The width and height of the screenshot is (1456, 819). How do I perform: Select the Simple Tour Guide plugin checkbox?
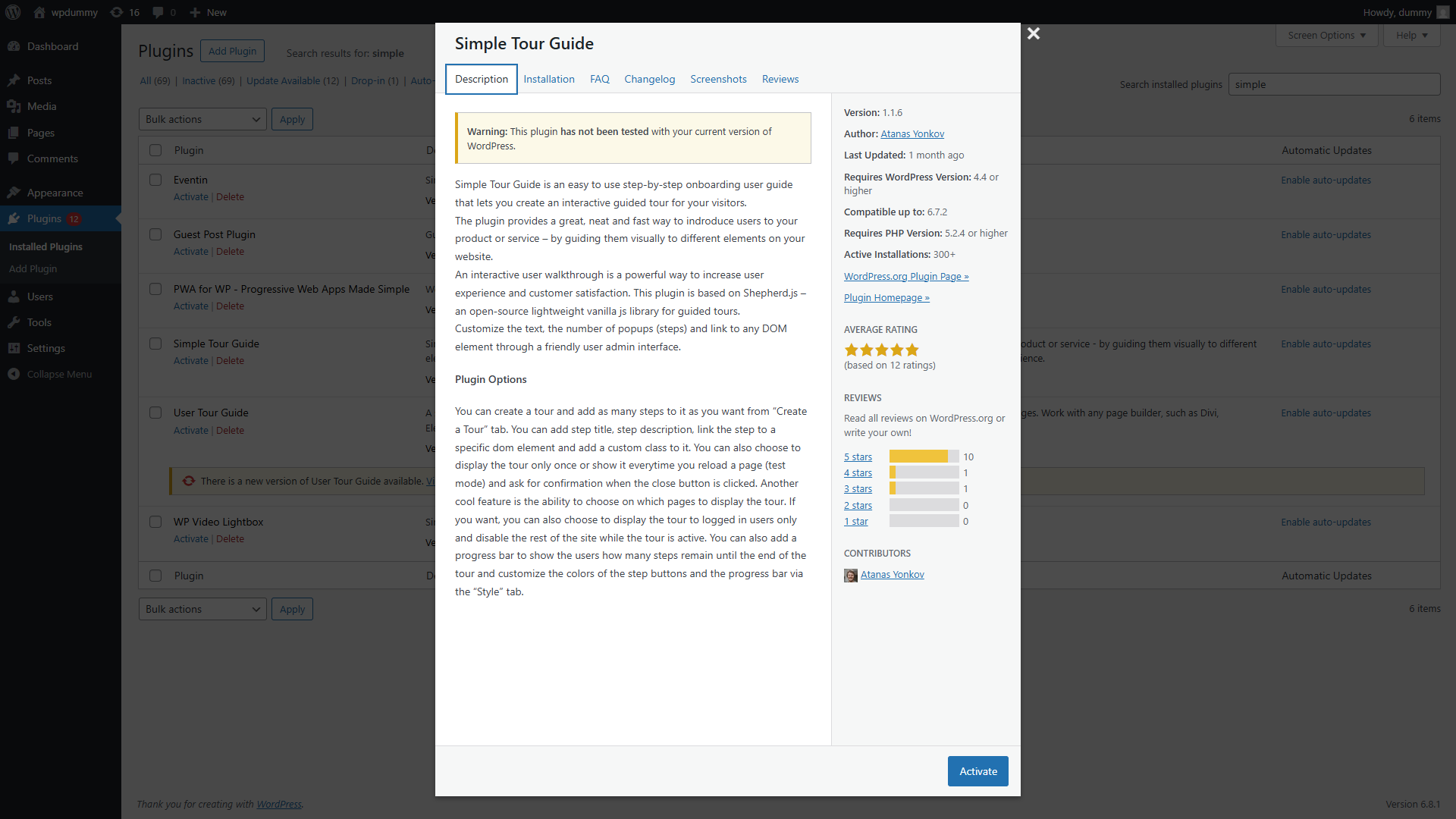pyautogui.click(x=155, y=344)
